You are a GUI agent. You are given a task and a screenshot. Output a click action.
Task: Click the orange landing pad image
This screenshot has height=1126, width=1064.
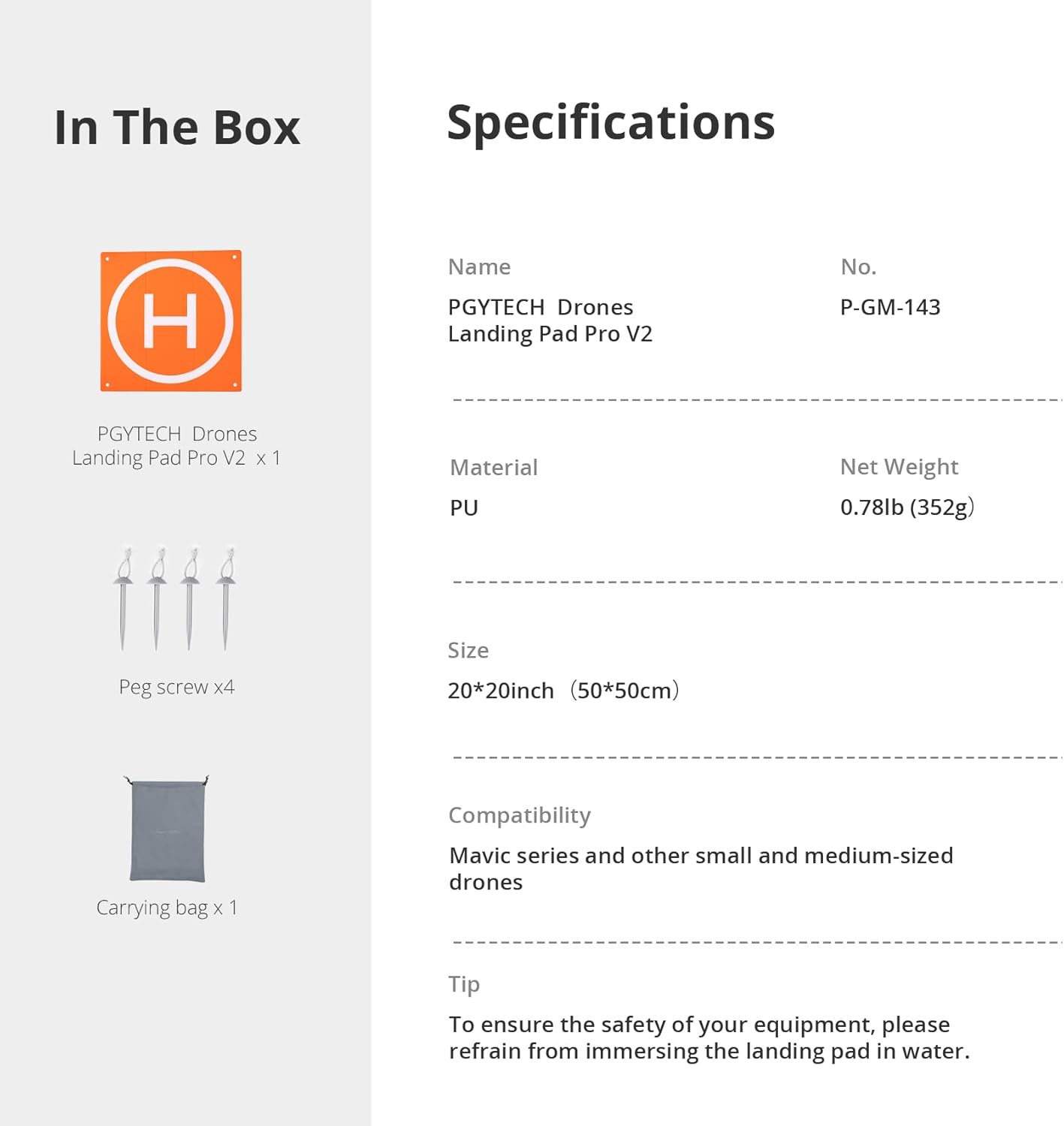pos(171,321)
